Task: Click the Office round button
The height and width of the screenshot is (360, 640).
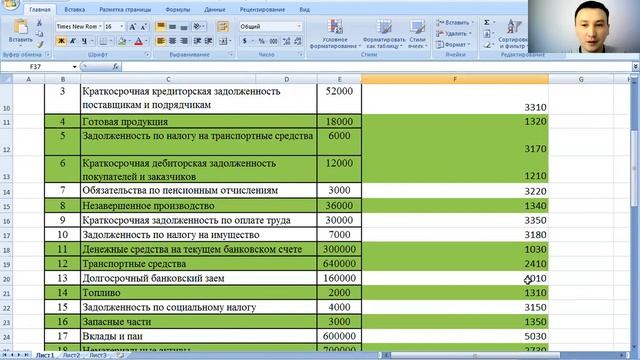Action: [10, 4]
